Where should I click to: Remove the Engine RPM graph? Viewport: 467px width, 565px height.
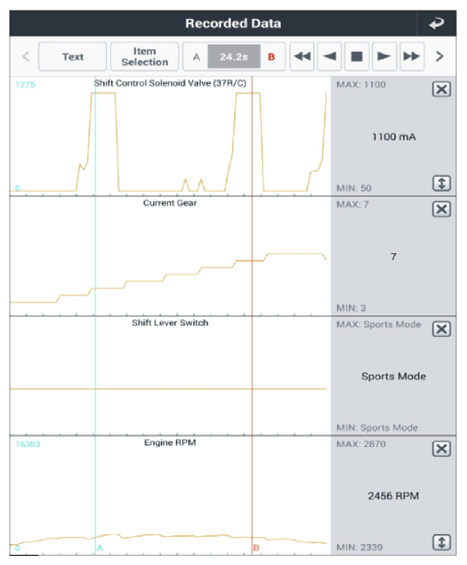tap(441, 449)
